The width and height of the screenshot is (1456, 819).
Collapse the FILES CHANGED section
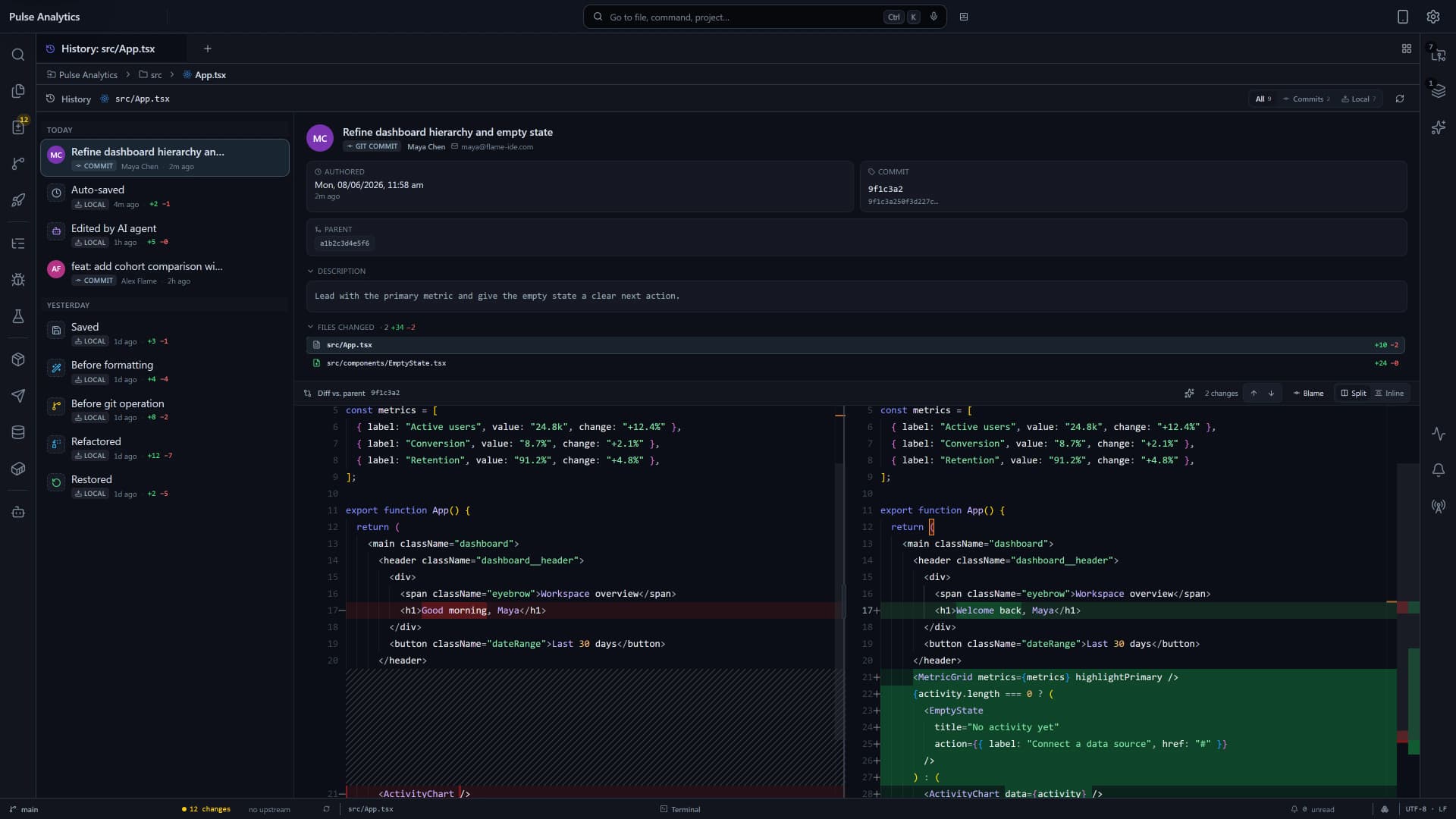click(x=340, y=327)
